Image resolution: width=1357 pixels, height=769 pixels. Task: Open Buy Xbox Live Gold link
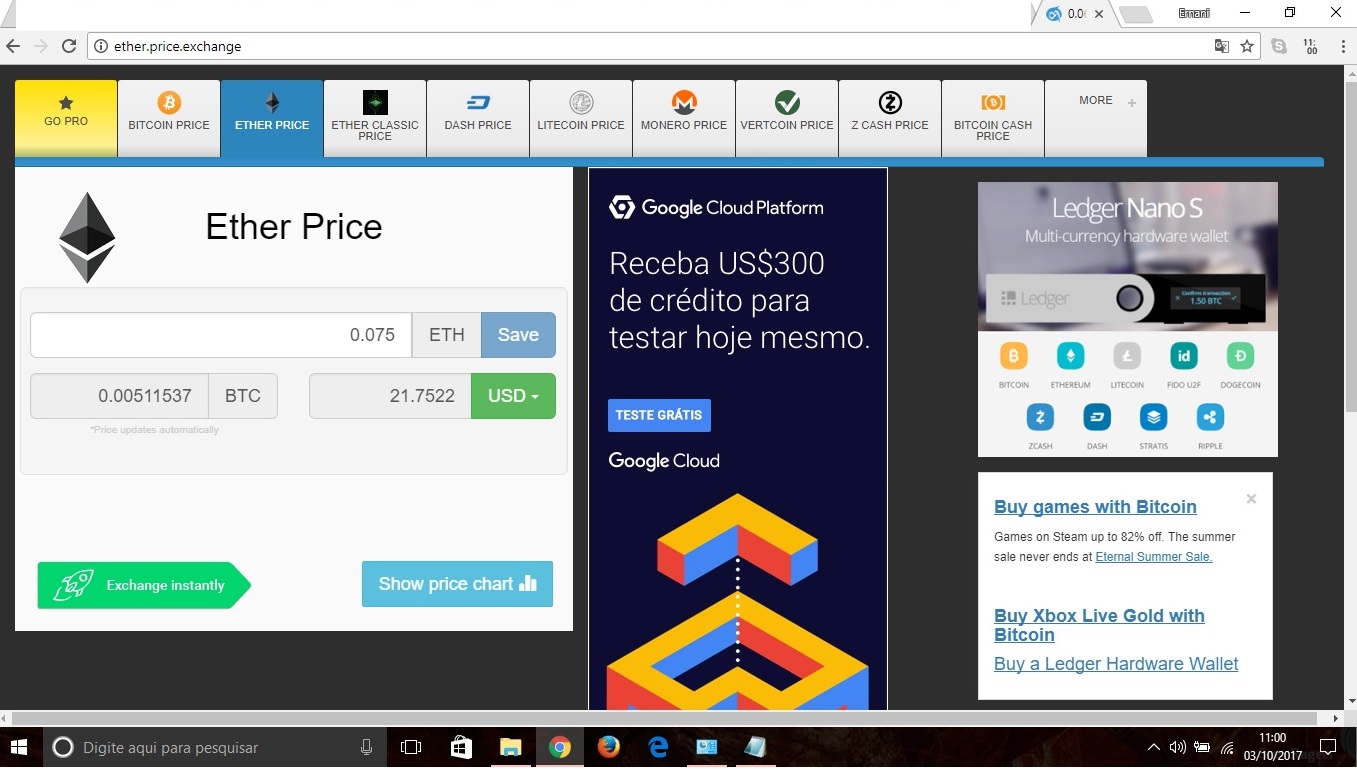pyautogui.click(x=1099, y=625)
